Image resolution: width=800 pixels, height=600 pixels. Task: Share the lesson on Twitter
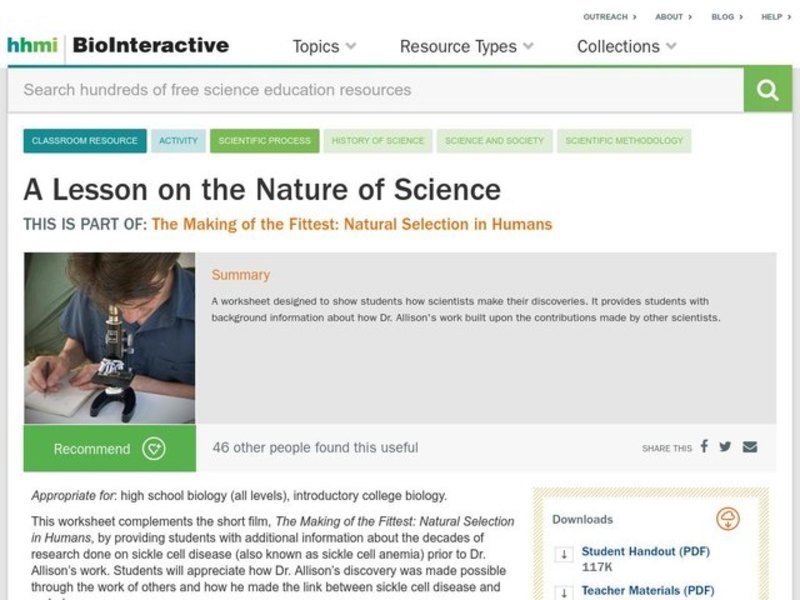(725, 449)
